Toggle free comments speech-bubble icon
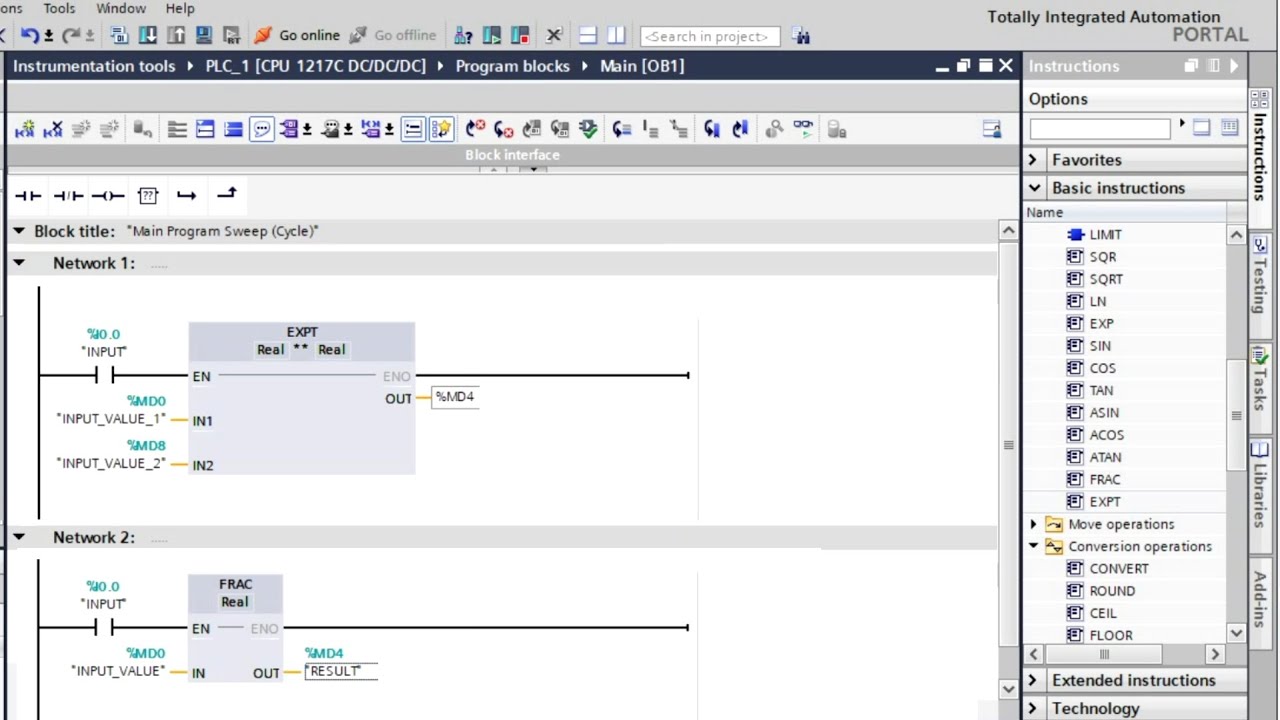This screenshot has width=1280, height=720. point(262,129)
